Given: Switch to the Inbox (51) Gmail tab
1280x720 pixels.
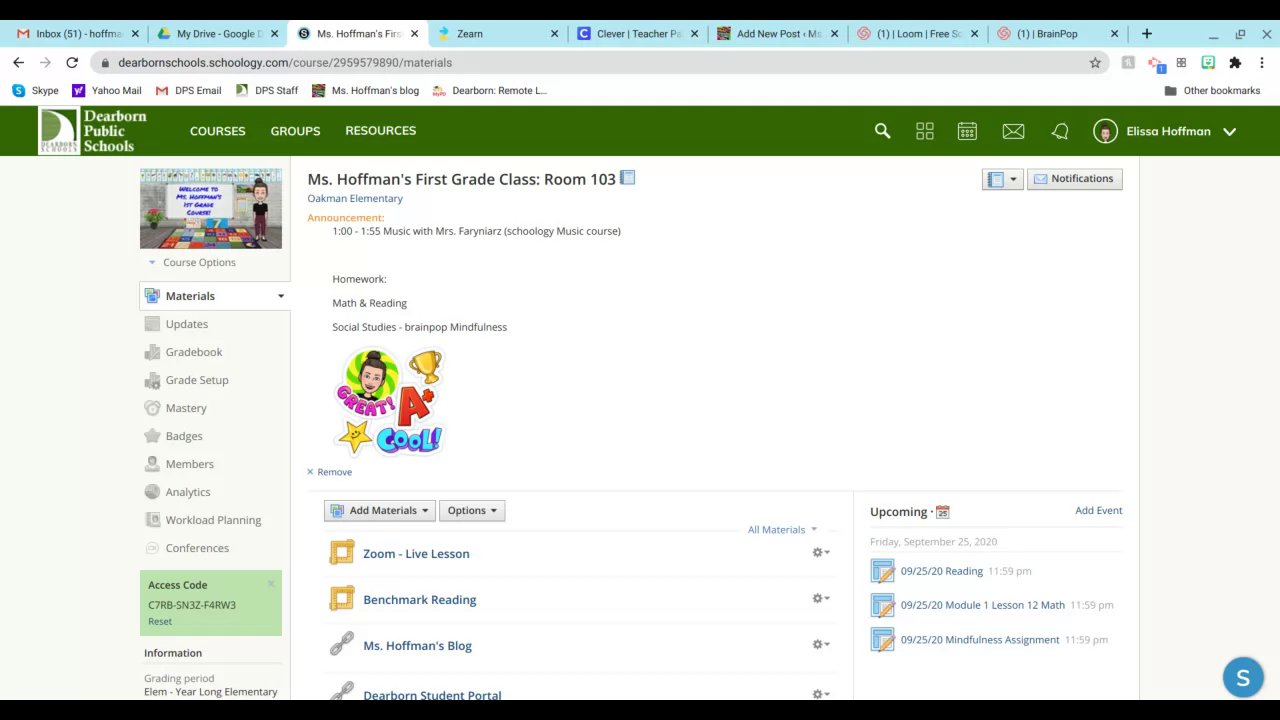Looking at the screenshot, I should [78, 33].
